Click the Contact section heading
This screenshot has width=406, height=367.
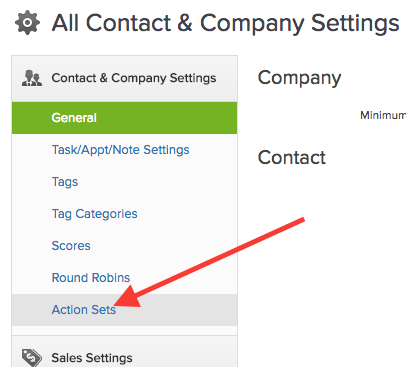click(x=292, y=157)
